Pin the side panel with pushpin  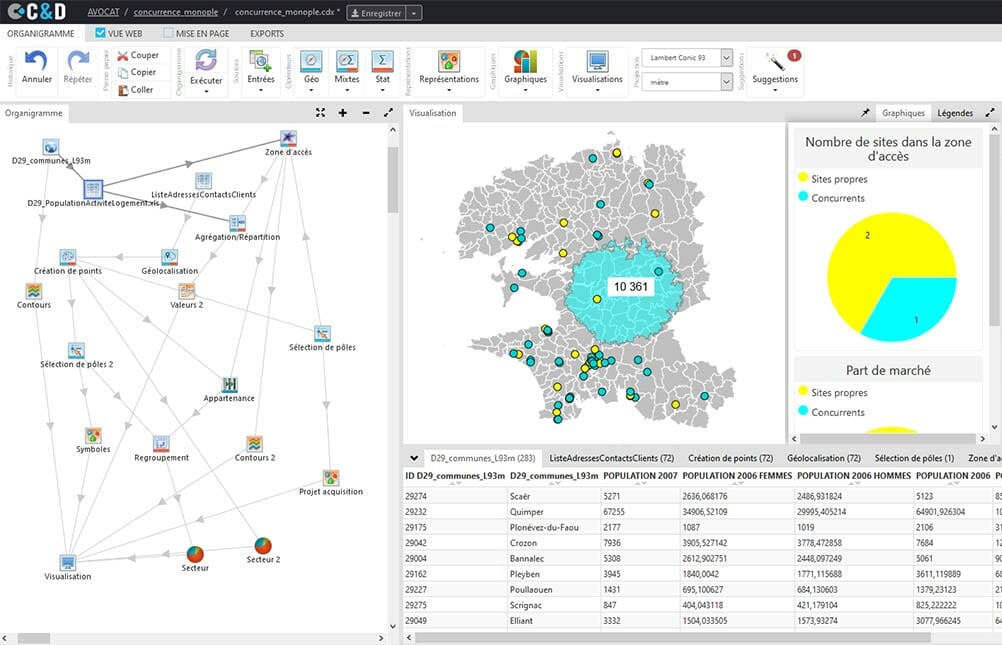coord(865,113)
